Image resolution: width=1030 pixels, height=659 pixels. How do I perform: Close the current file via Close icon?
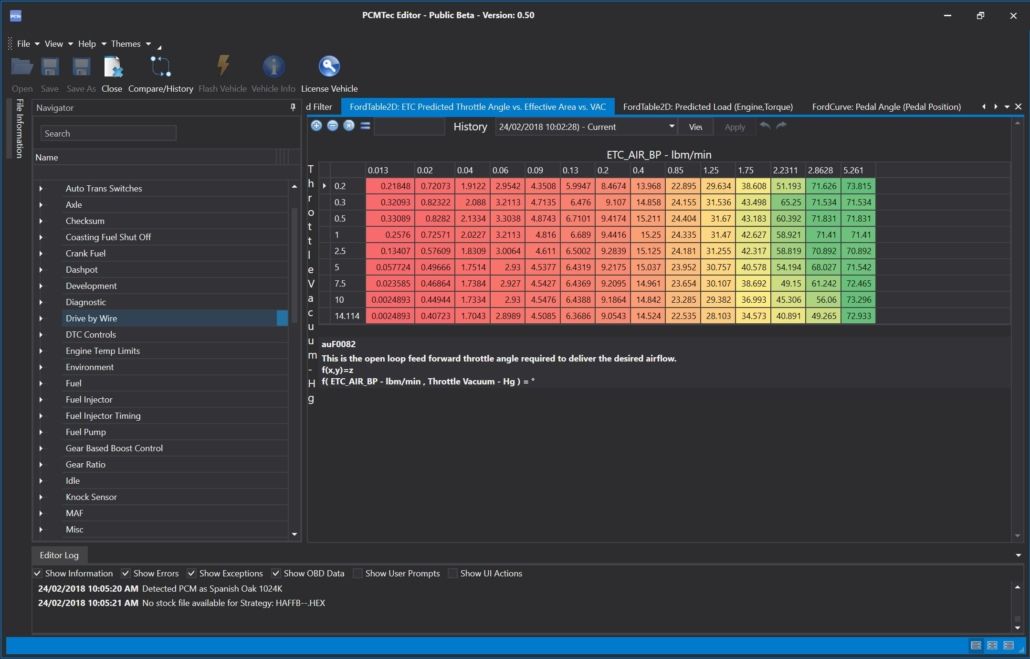pos(112,66)
